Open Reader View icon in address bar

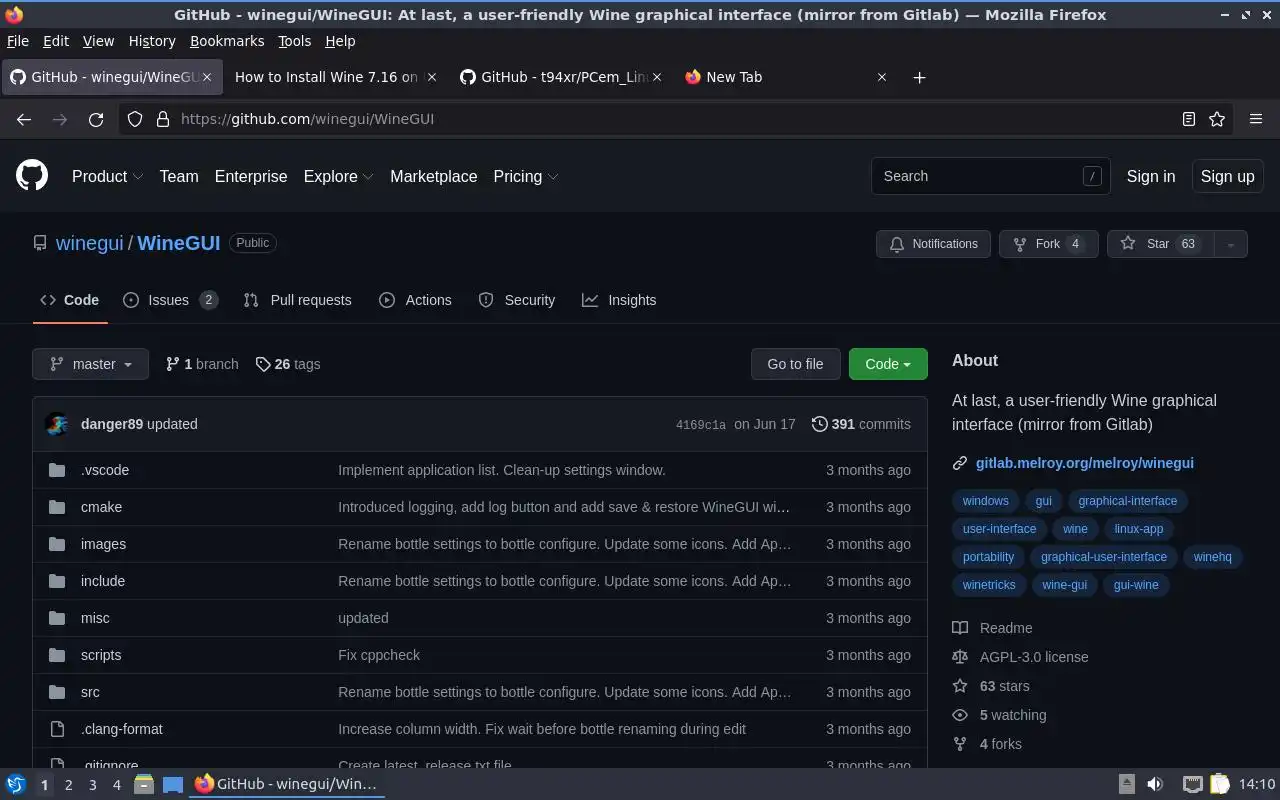pyautogui.click(x=1189, y=119)
